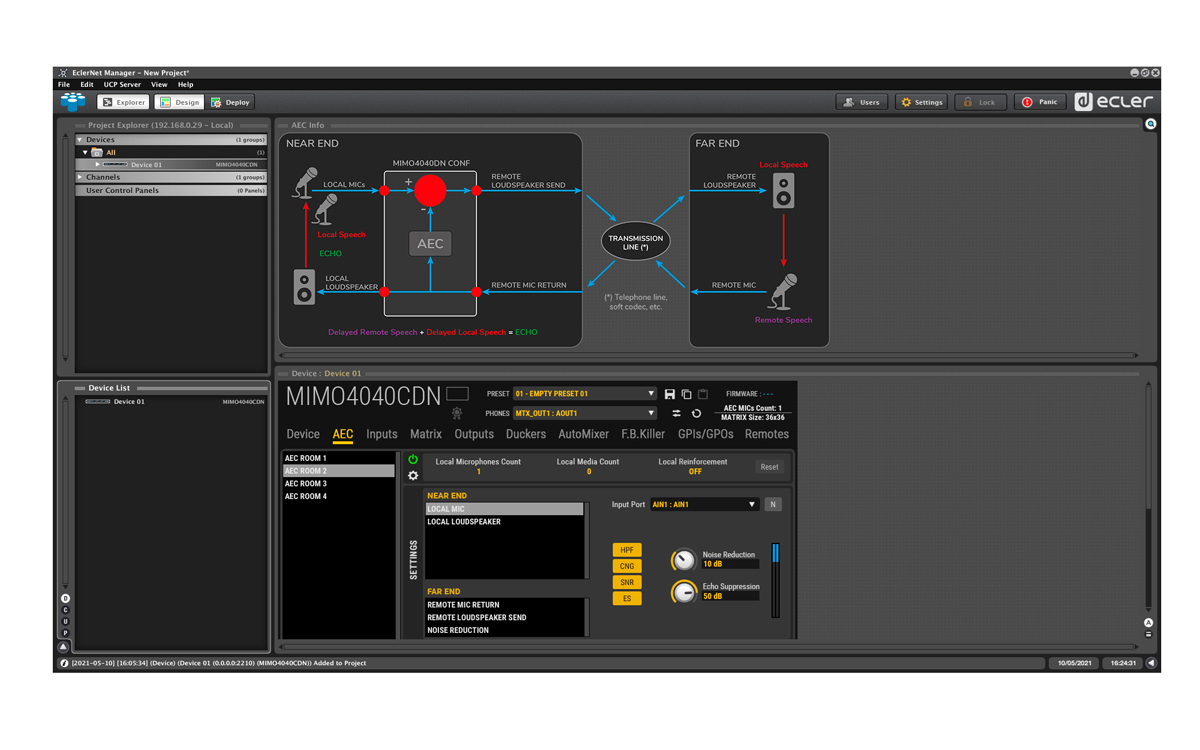
Task: Open the File menu
Action: (64, 85)
